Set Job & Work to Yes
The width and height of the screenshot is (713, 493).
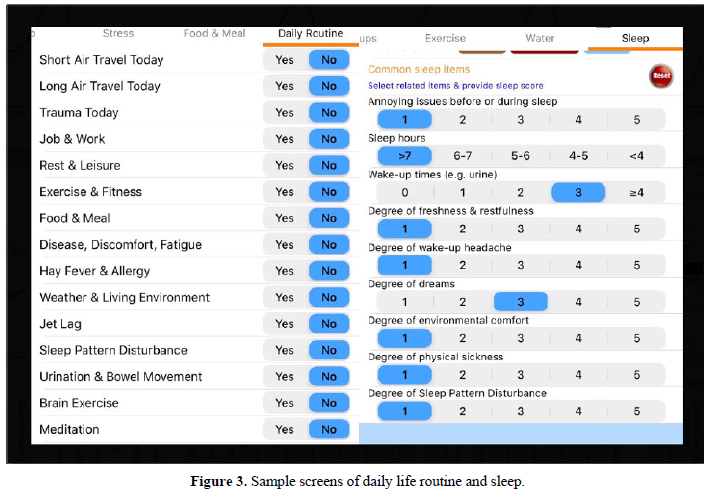(x=285, y=139)
